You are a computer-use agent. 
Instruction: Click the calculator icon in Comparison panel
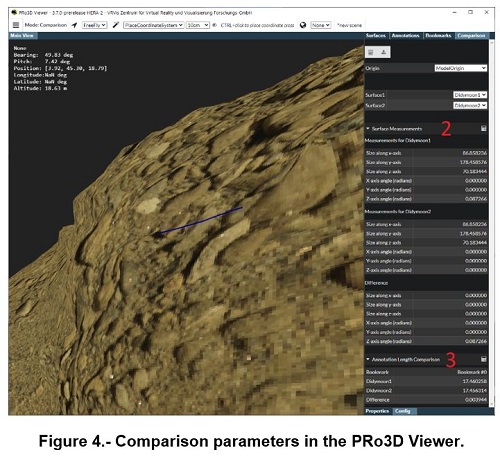point(371,52)
